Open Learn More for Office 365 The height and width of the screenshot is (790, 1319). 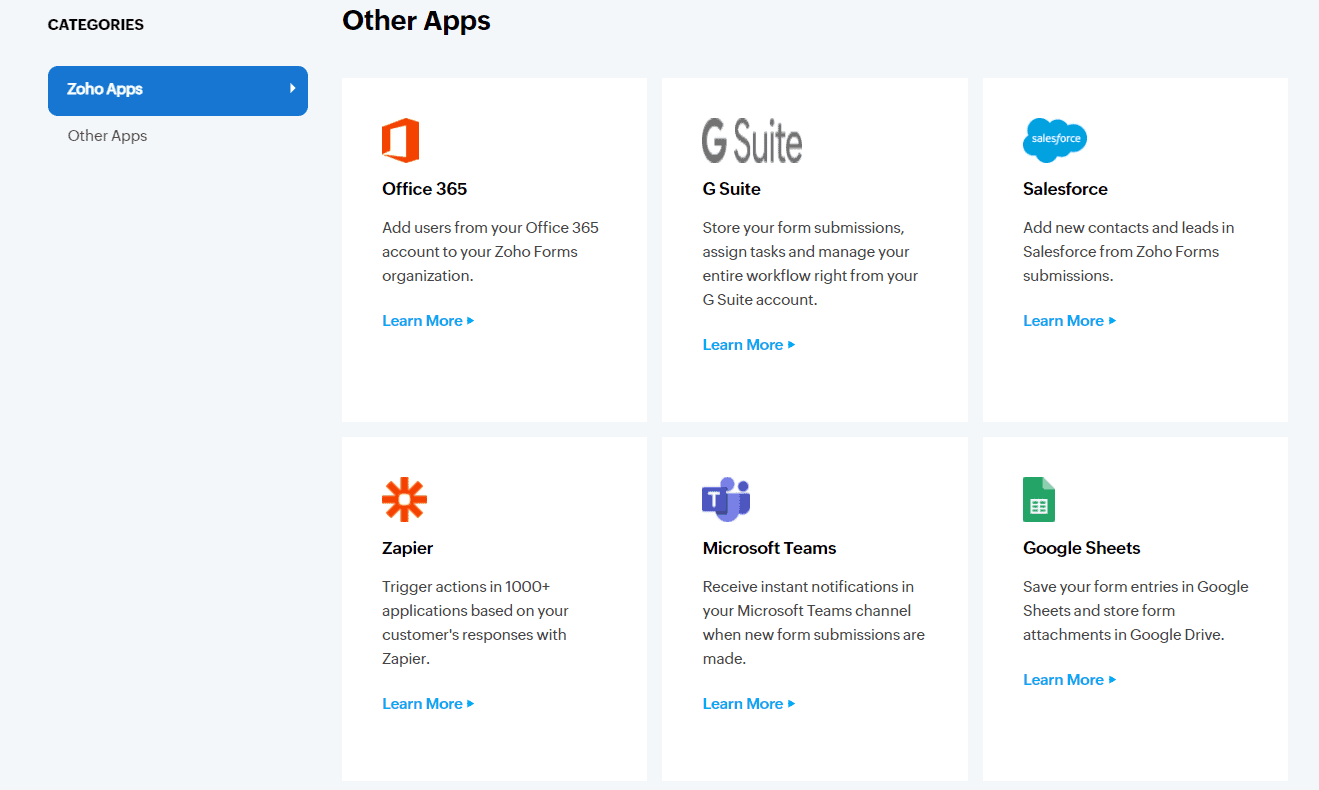click(x=428, y=321)
